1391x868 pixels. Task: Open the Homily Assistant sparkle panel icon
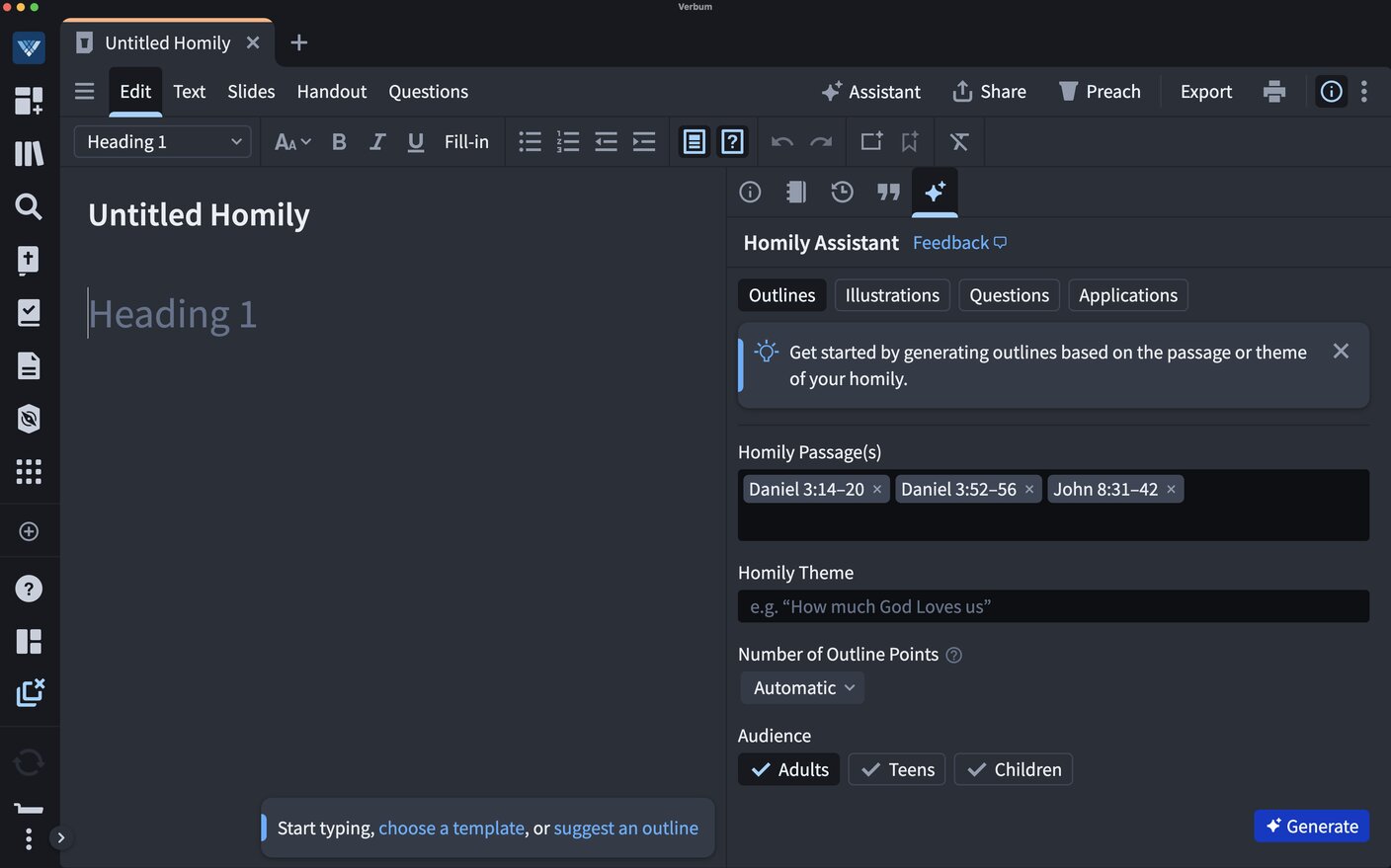pos(935,192)
